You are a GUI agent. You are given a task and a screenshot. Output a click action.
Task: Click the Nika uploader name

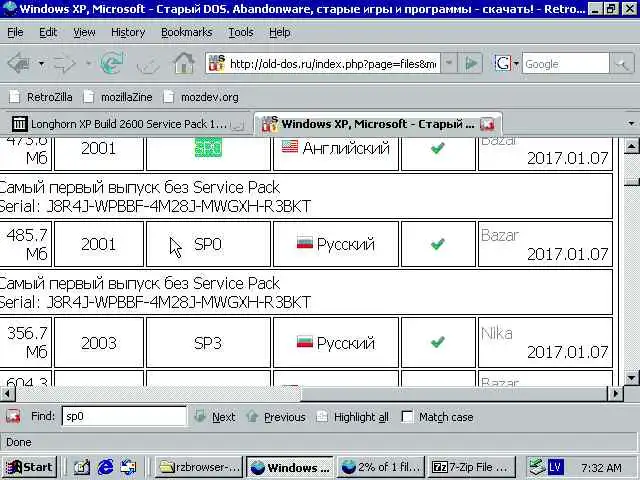(x=496, y=333)
